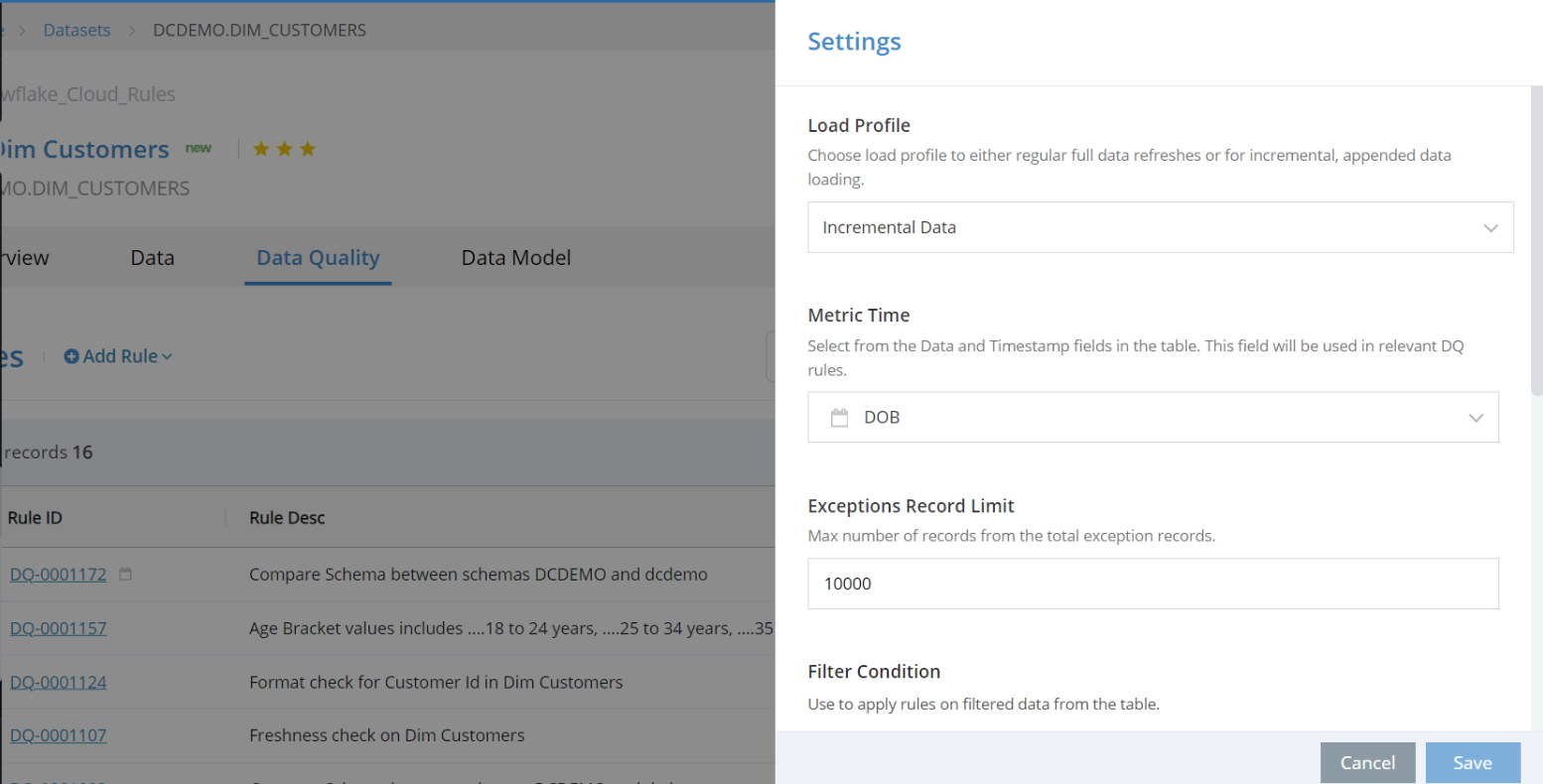Image resolution: width=1543 pixels, height=784 pixels.
Task: Click the Filter Condition section label
Action: point(874,672)
